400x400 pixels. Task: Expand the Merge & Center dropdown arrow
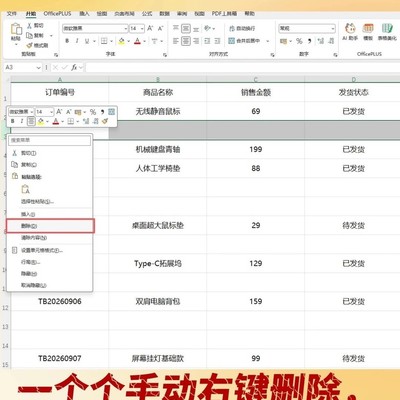[267, 41]
